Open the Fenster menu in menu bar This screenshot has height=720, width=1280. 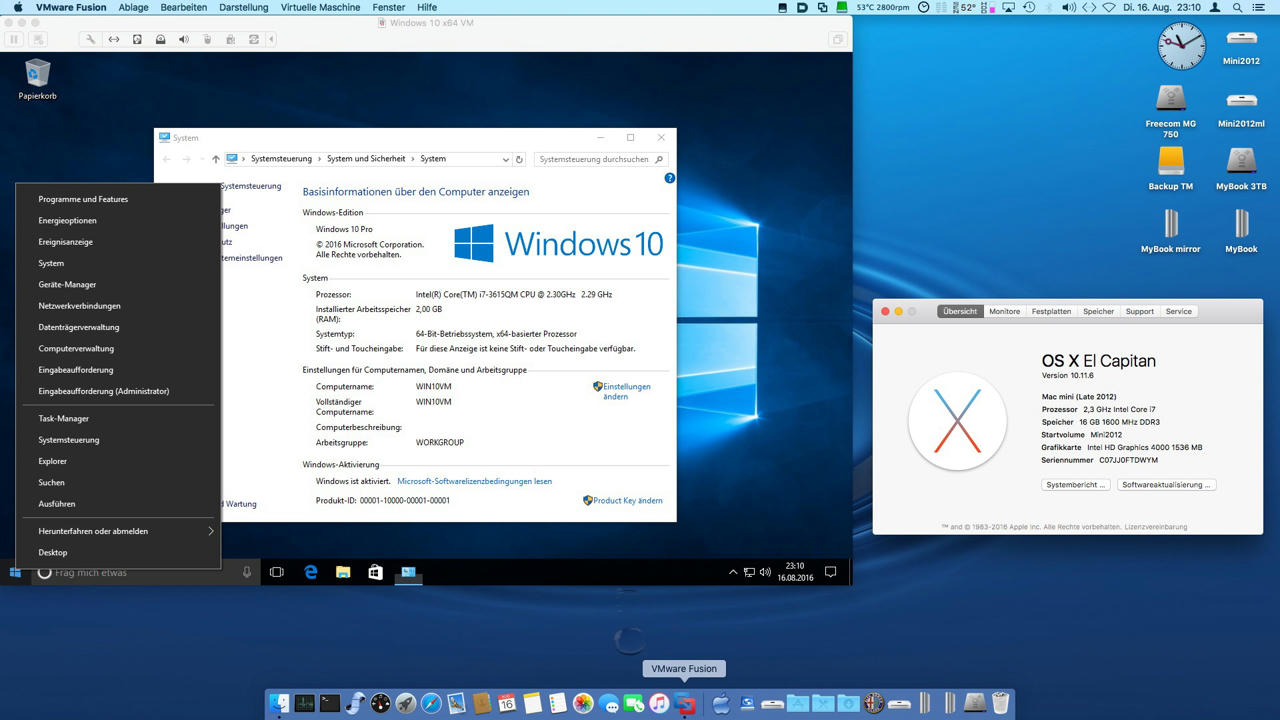pos(389,7)
